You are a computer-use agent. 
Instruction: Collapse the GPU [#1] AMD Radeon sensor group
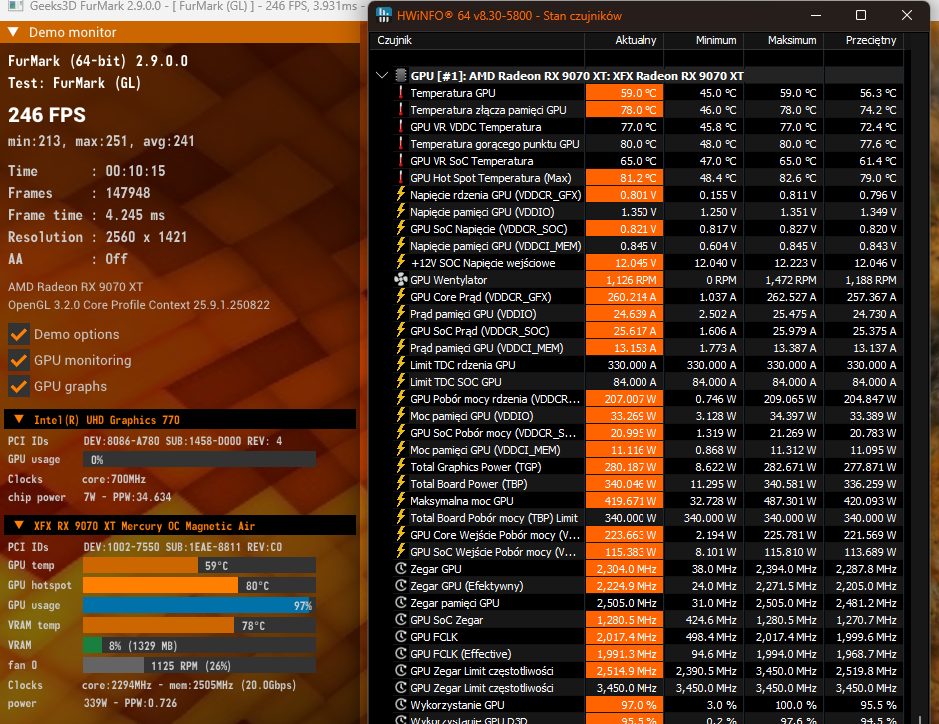[381, 76]
